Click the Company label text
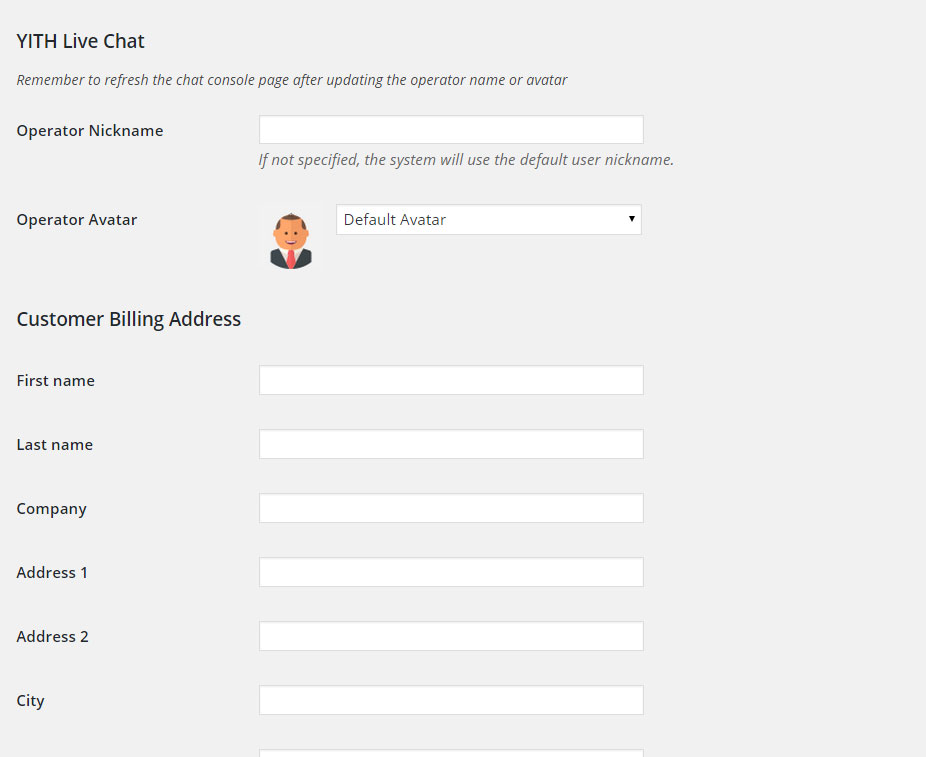Image resolution: width=926 pixels, height=757 pixels. click(x=51, y=509)
